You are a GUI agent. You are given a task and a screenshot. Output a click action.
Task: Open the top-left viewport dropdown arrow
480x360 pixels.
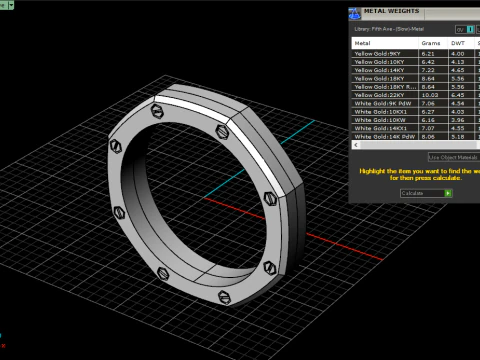click(11, 5)
